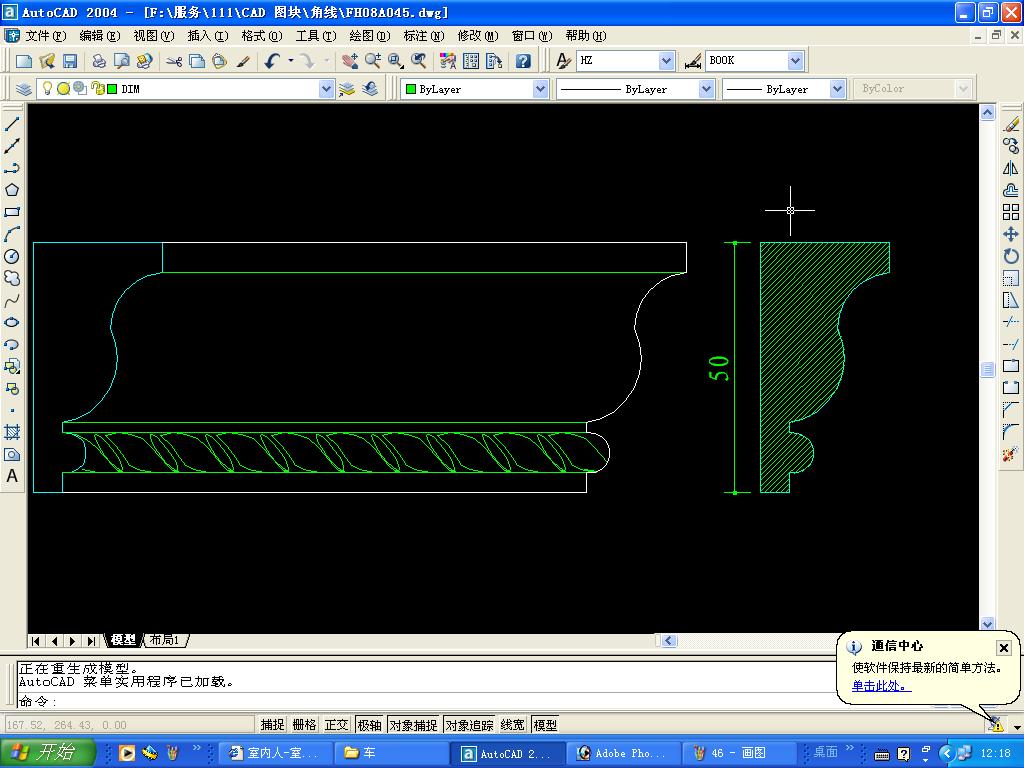Open the 绘图 (Draw) menu
The image size is (1024, 768).
click(x=369, y=36)
